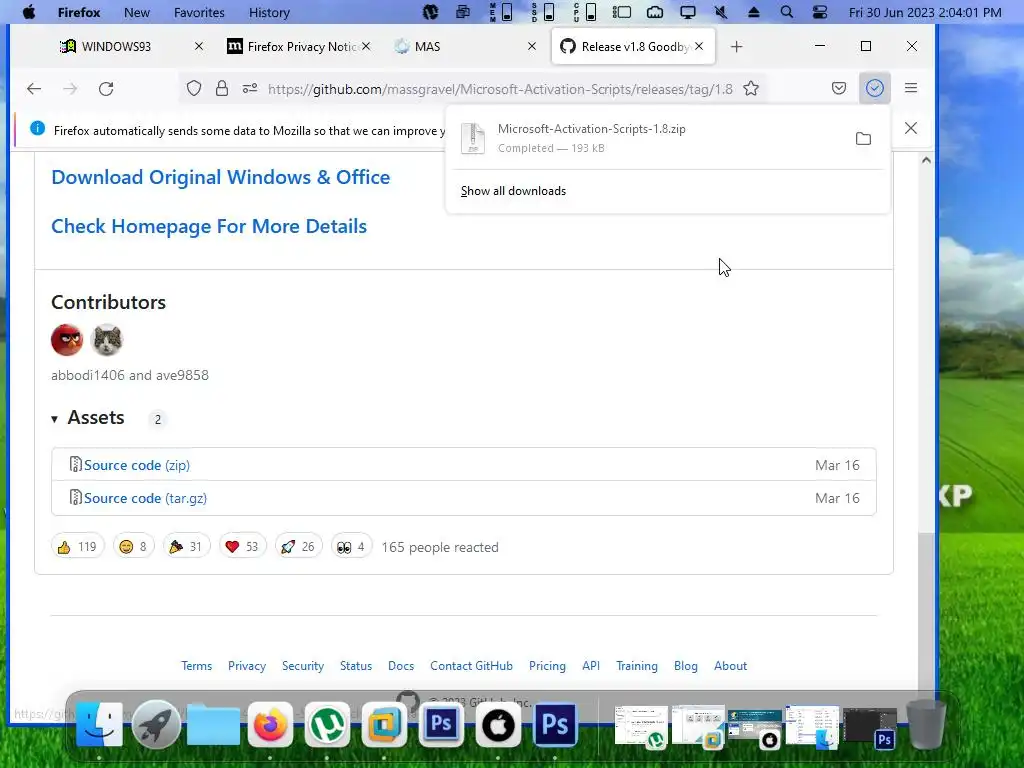Close the WINDOWS93 tab
Screen dimensions: 1024x768
pos(199,46)
